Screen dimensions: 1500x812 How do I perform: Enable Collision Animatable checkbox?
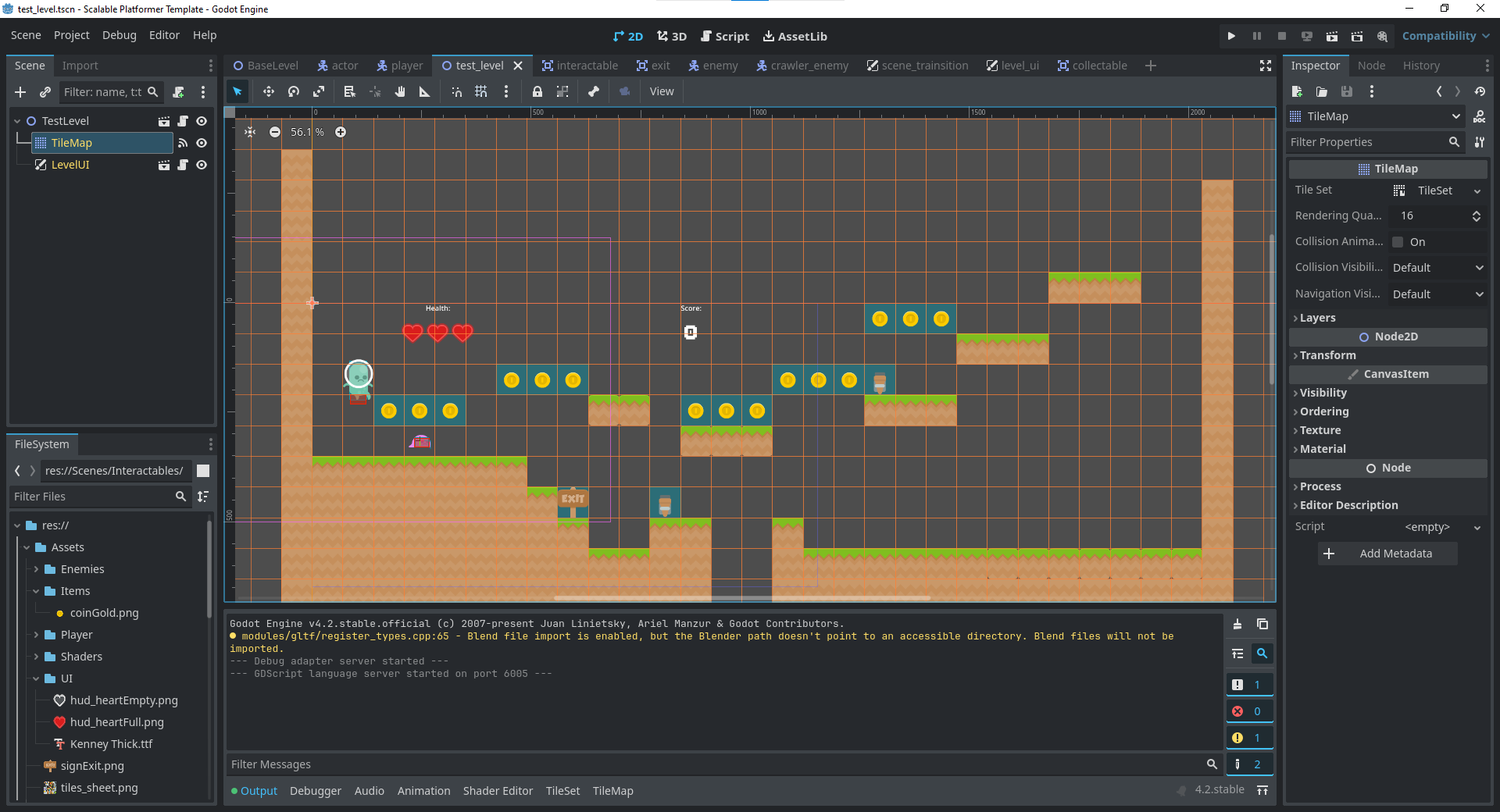pyautogui.click(x=1398, y=242)
